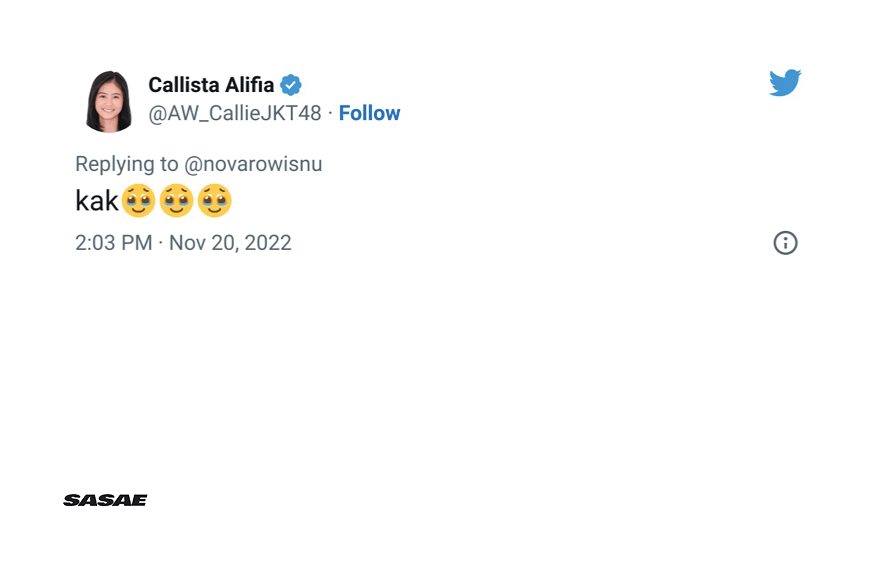Open the @AW_CallieJKT48 handle
Image resolution: width=875 pixels, height=563 pixels.
[235, 113]
